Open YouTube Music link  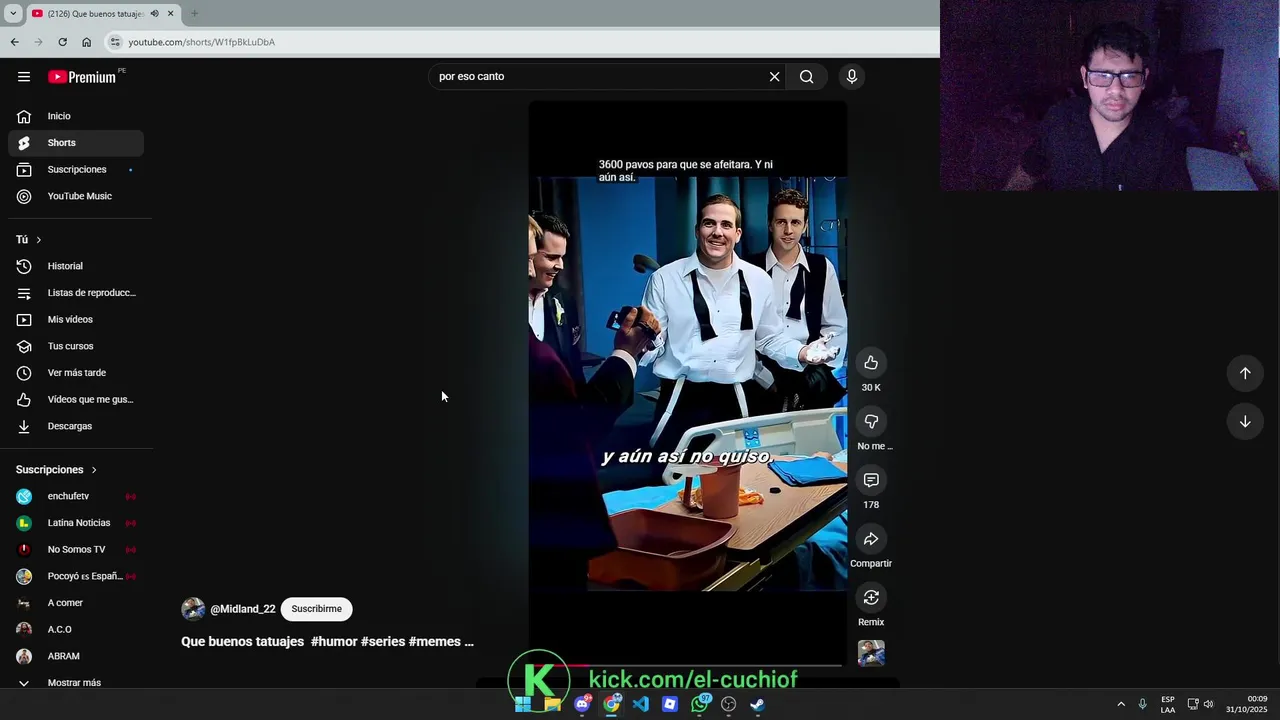click(x=76, y=196)
